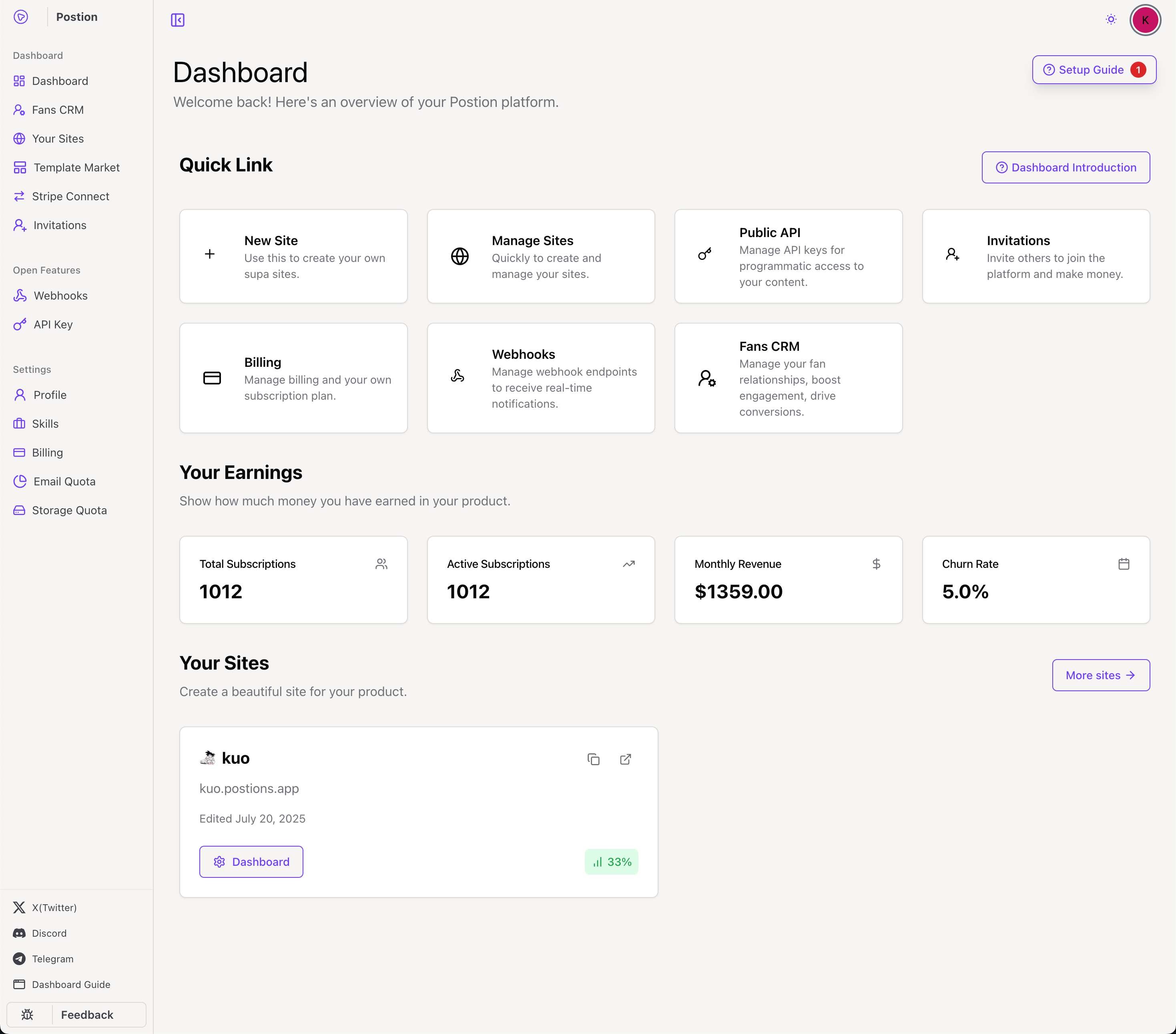Collapse the sidebar using the panel toggle

click(177, 20)
